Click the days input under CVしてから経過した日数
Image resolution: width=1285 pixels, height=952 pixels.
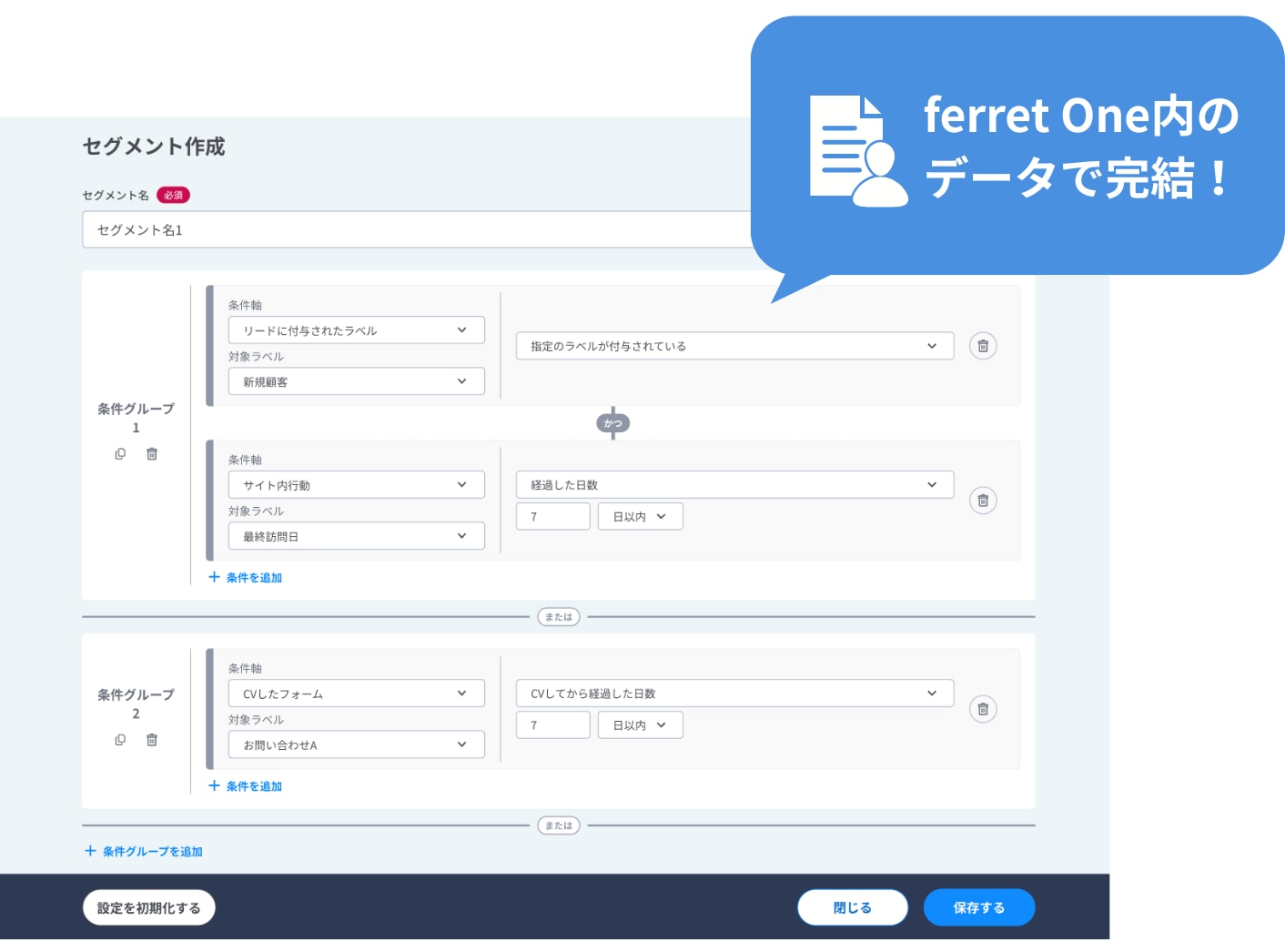tap(553, 724)
